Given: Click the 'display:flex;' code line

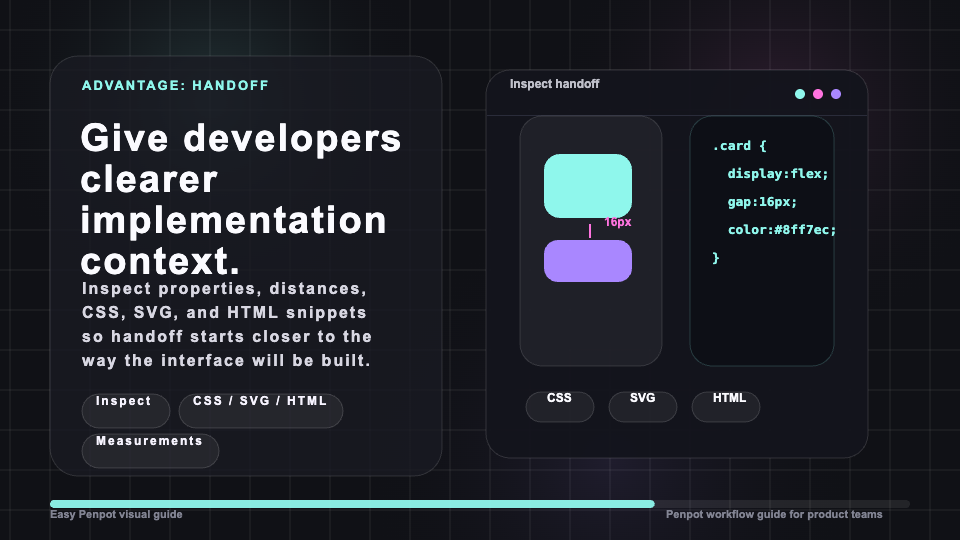Looking at the screenshot, I should click(778, 174).
